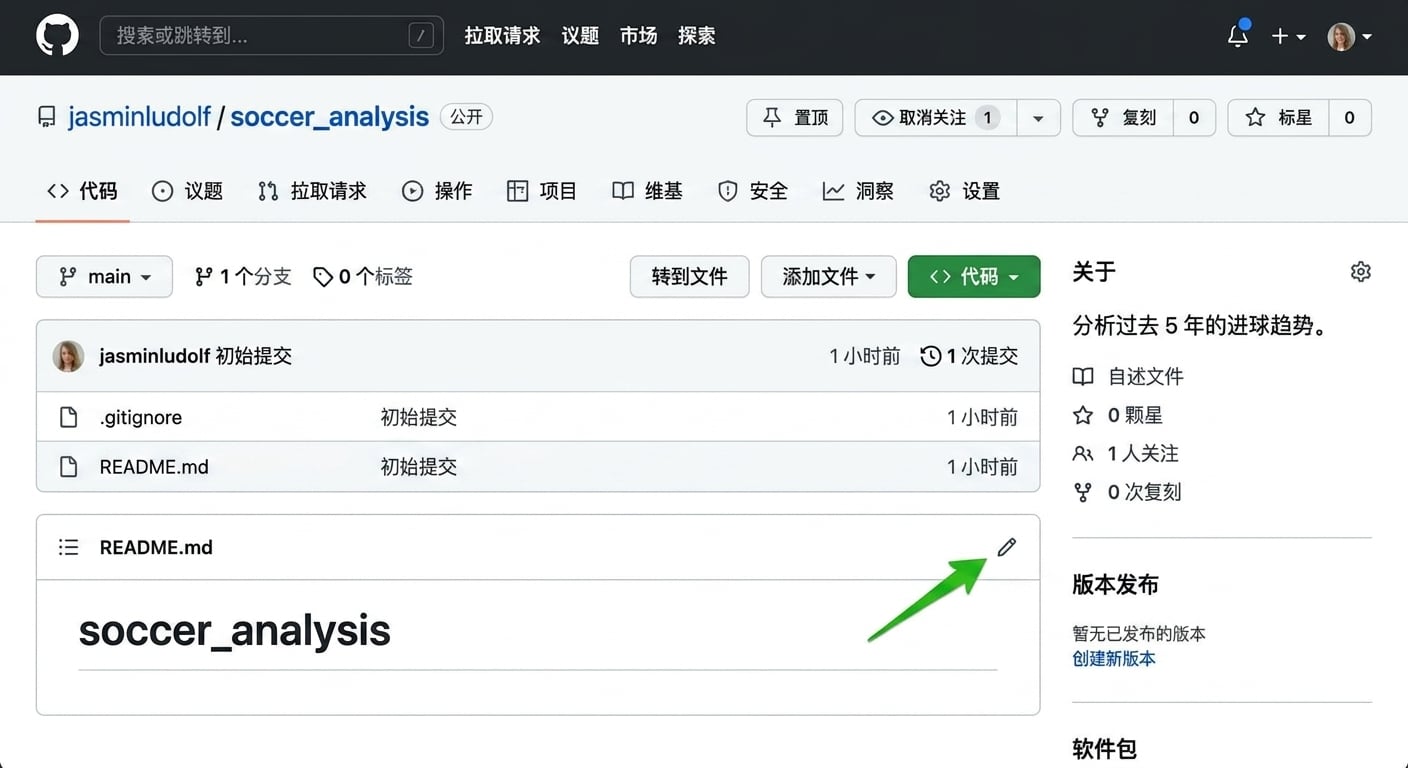Open the 版本发布 heading link
The image size is (1408, 768).
1115,585
